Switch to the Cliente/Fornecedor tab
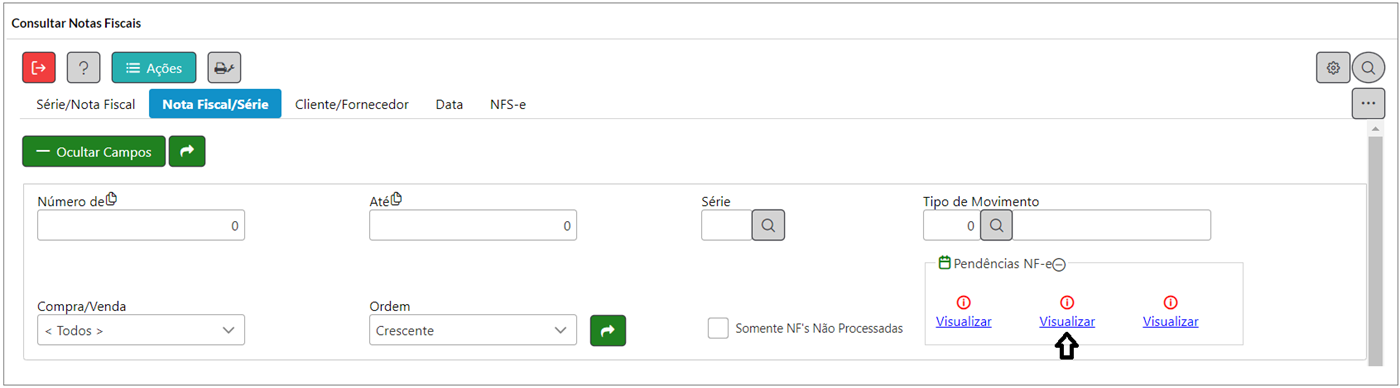1400x388 pixels. 352,104
